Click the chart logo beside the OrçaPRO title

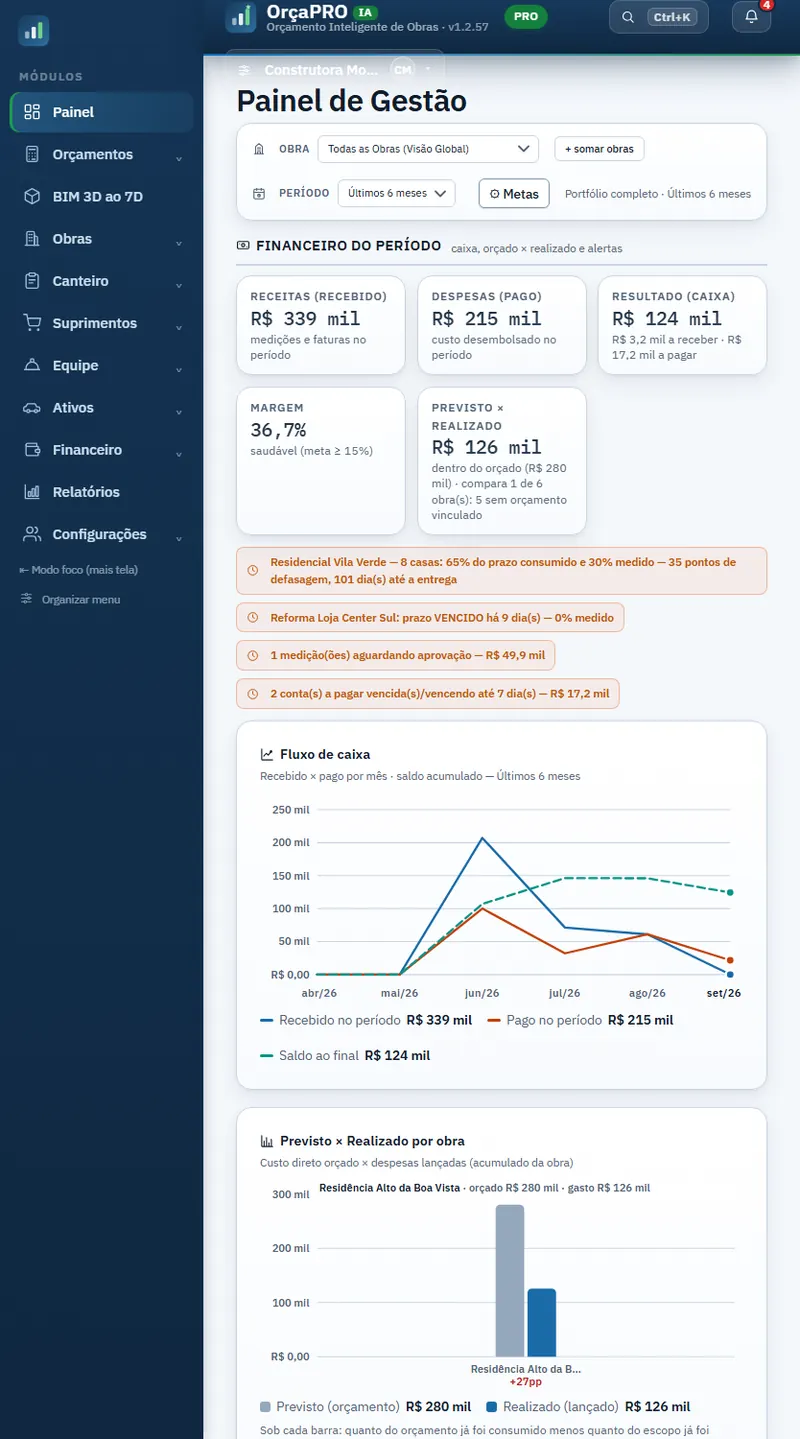click(240, 16)
